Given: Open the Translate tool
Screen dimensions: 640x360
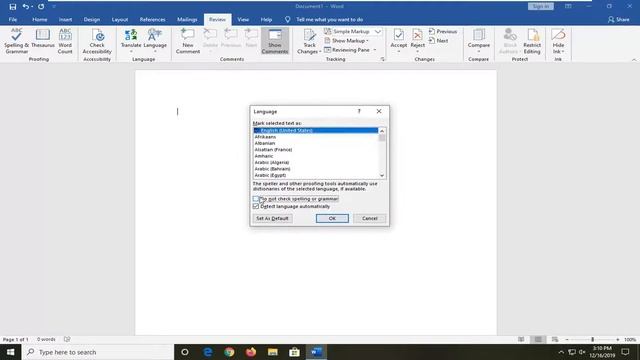Looking at the screenshot, I should click(x=131, y=41).
